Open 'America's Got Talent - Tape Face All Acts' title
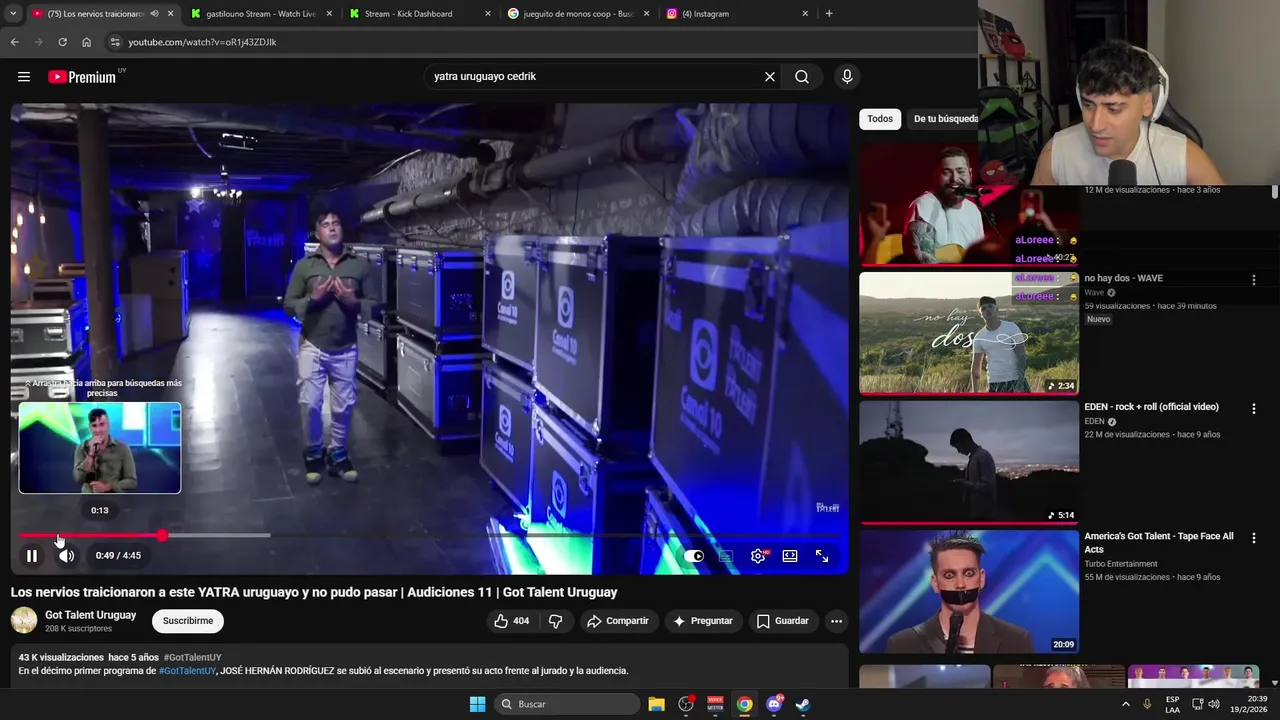Viewport: 1280px width, 720px height. (x=1159, y=543)
